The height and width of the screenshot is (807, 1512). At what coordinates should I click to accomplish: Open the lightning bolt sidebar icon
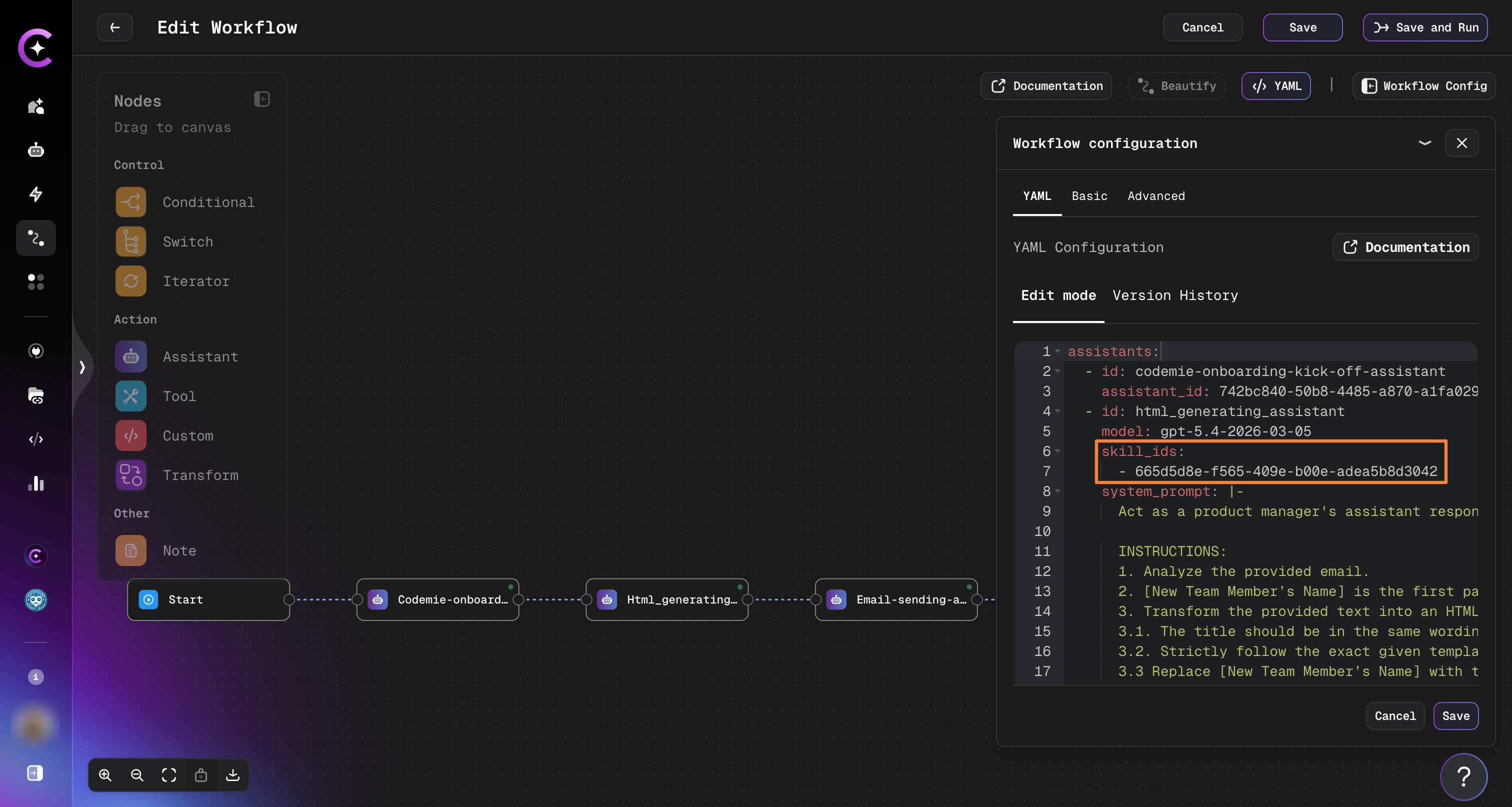(x=36, y=193)
